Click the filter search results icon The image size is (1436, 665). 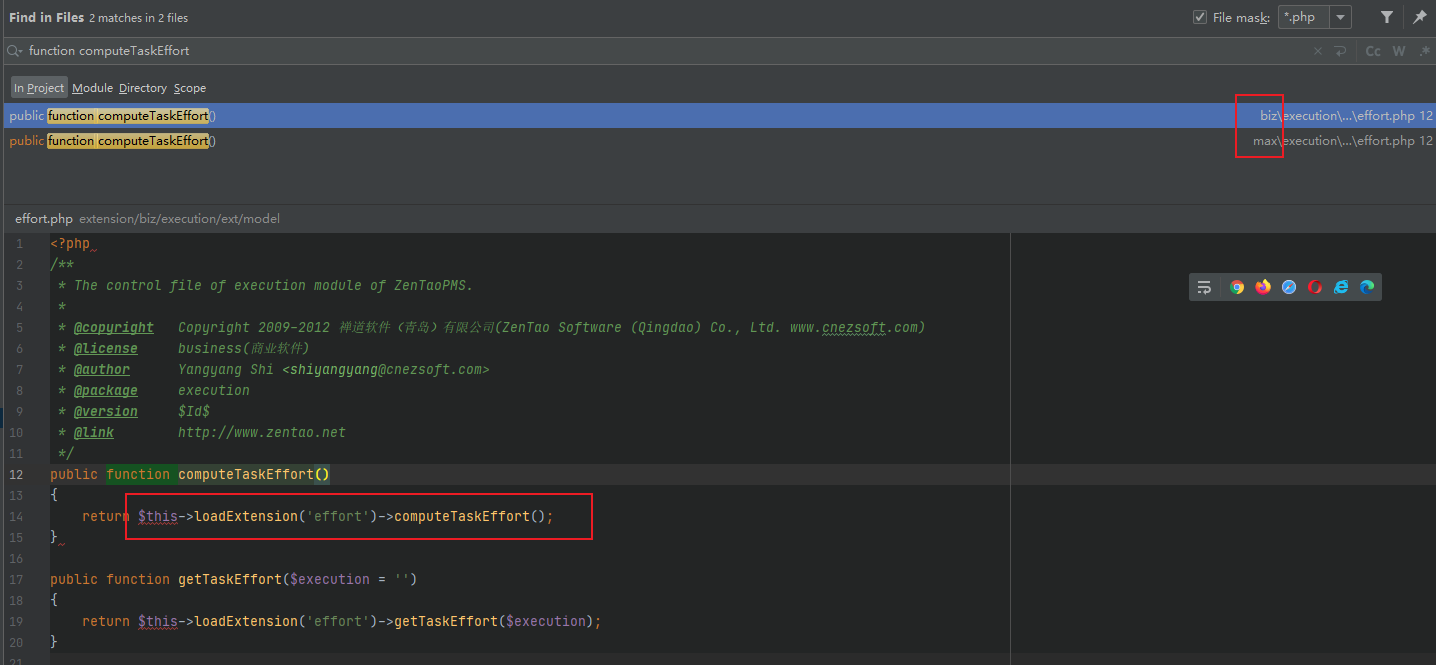1387,17
